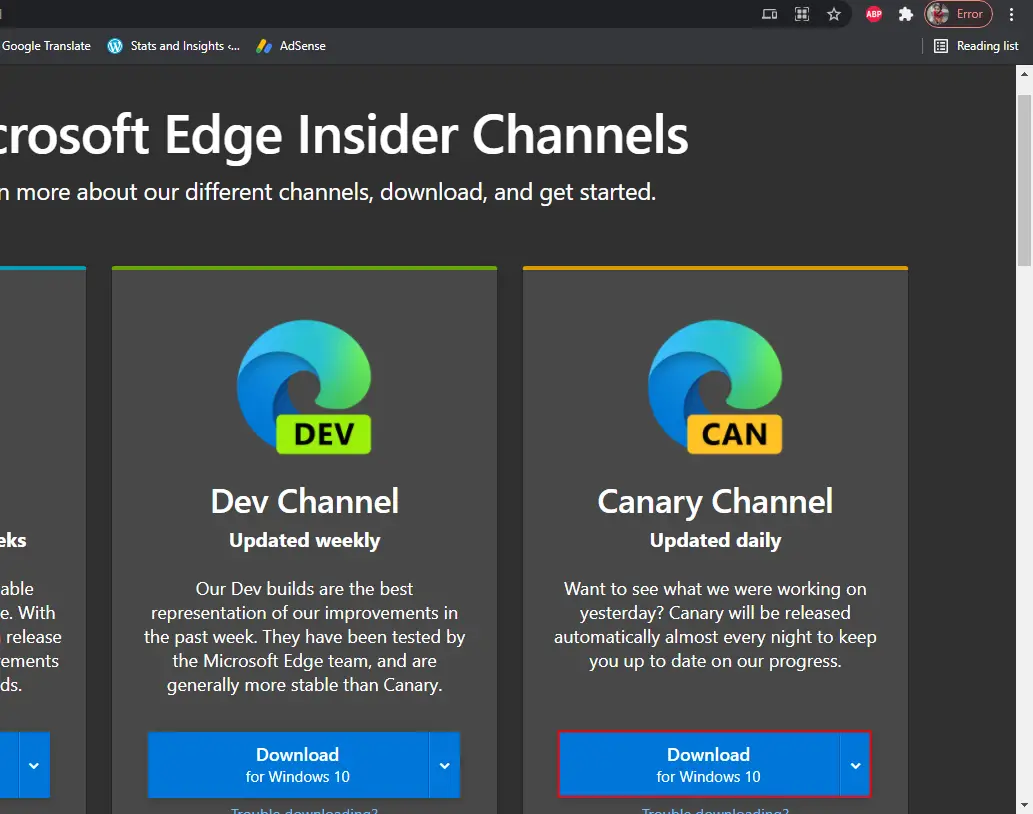Click Trouble downloading link under Canary
Viewport: 1033px width, 814px height.
tap(715, 810)
